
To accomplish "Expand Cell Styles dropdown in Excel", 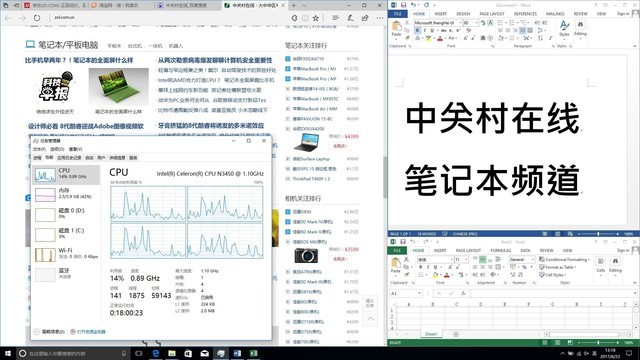I will click(553, 275).
